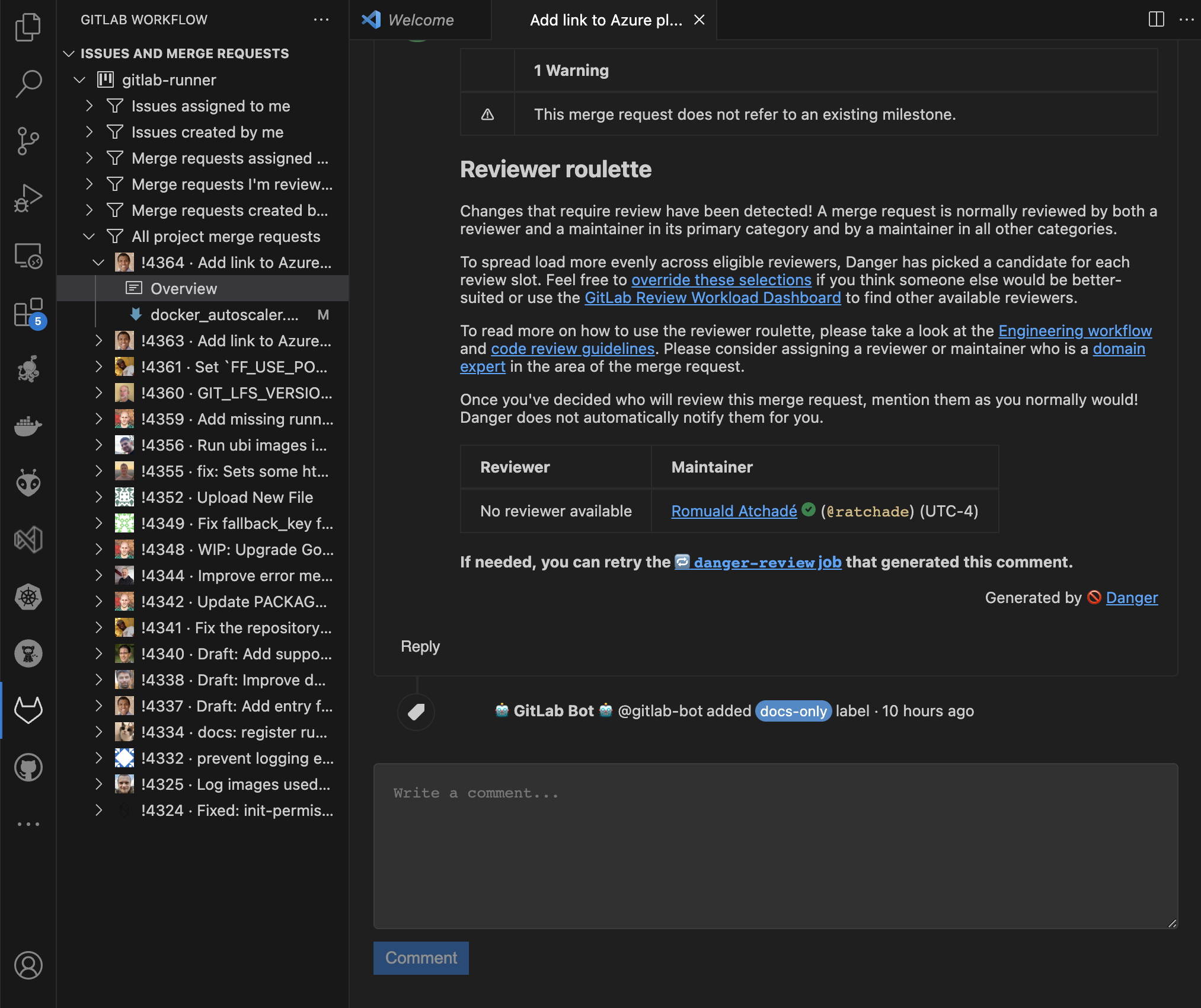
Task: Open the Search view
Action: pyautogui.click(x=28, y=83)
